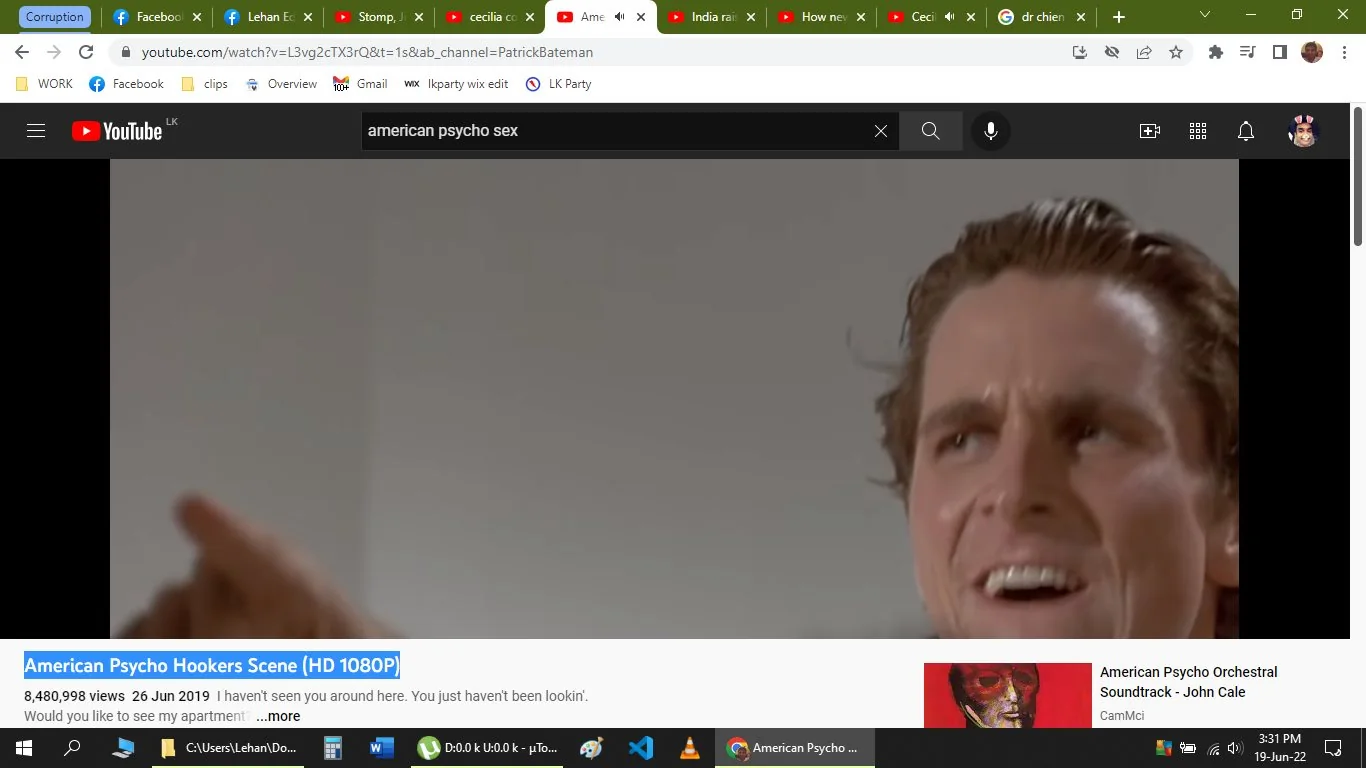Click the page vertical scrollbar thumb
The width and height of the screenshot is (1366, 768).
point(1358,177)
